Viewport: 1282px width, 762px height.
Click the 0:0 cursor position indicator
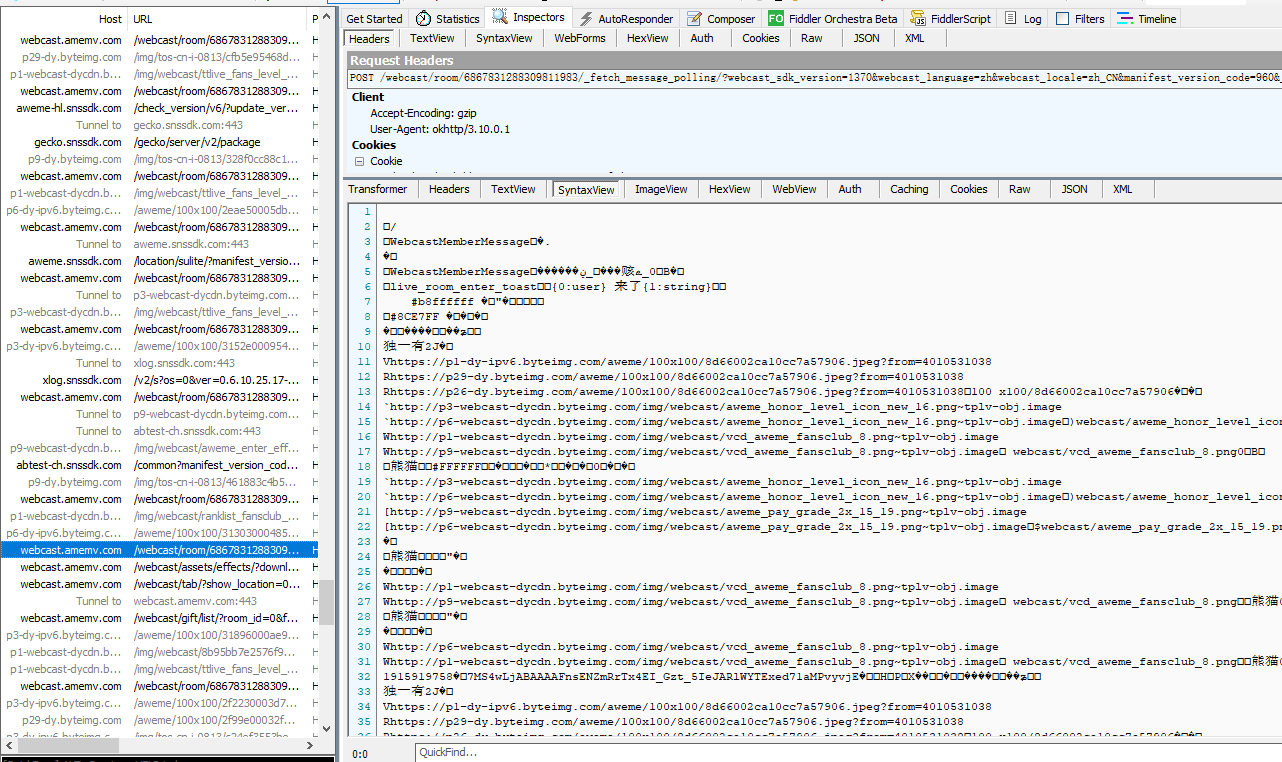360,753
